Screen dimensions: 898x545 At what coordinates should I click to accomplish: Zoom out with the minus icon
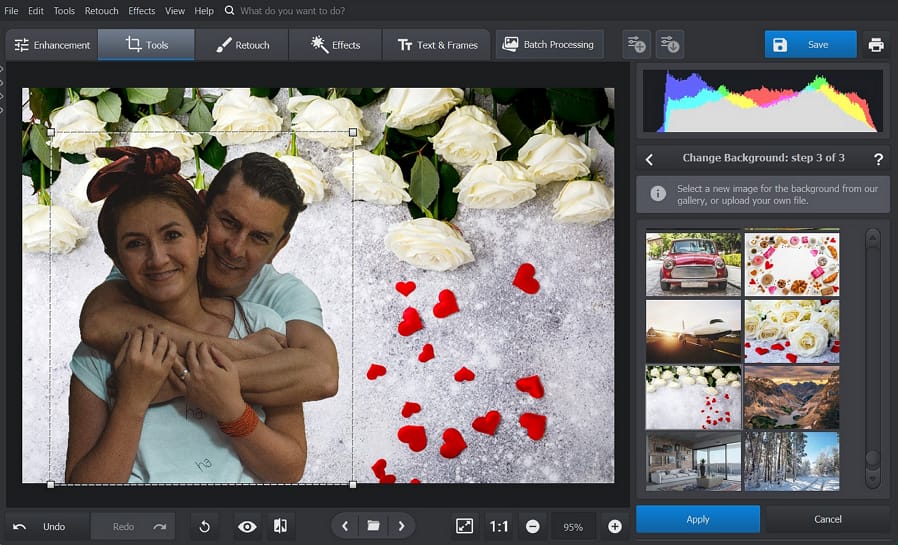(533, 526)
